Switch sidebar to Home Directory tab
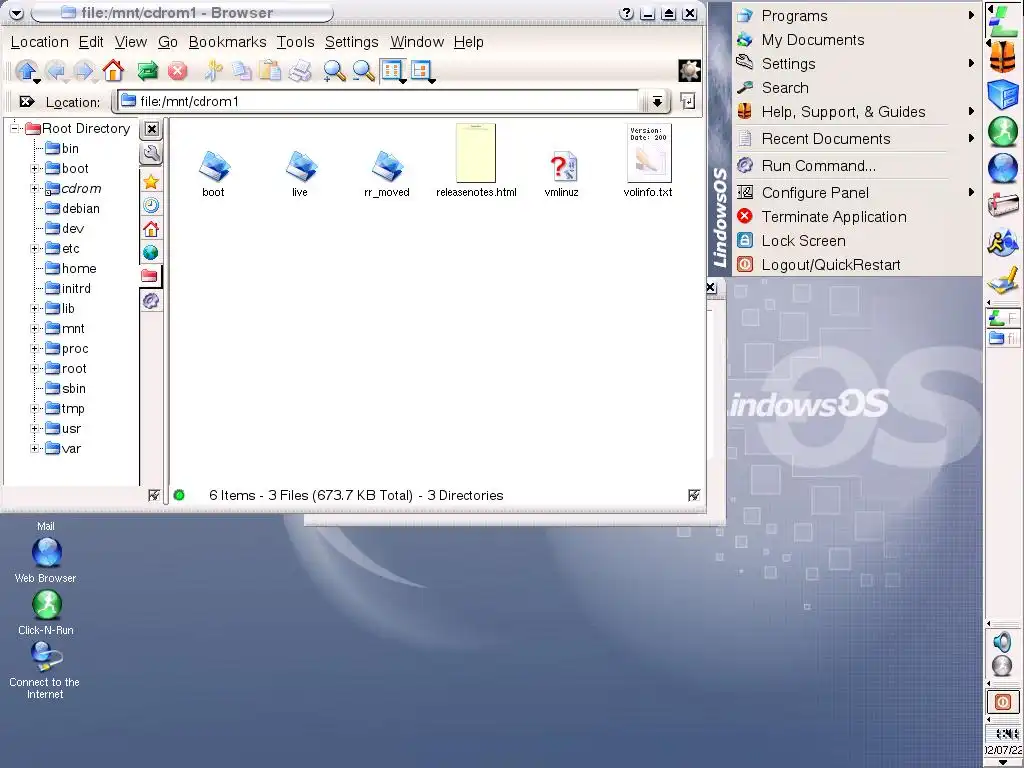The image size is (1024, 768). tap(151, 229)
